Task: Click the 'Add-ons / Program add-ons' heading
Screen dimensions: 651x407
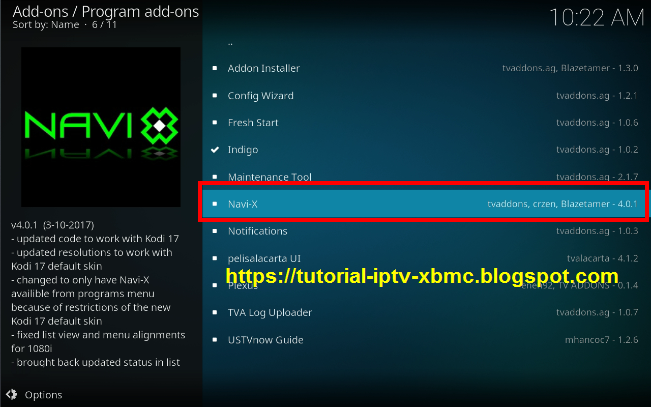Action: 106,12
